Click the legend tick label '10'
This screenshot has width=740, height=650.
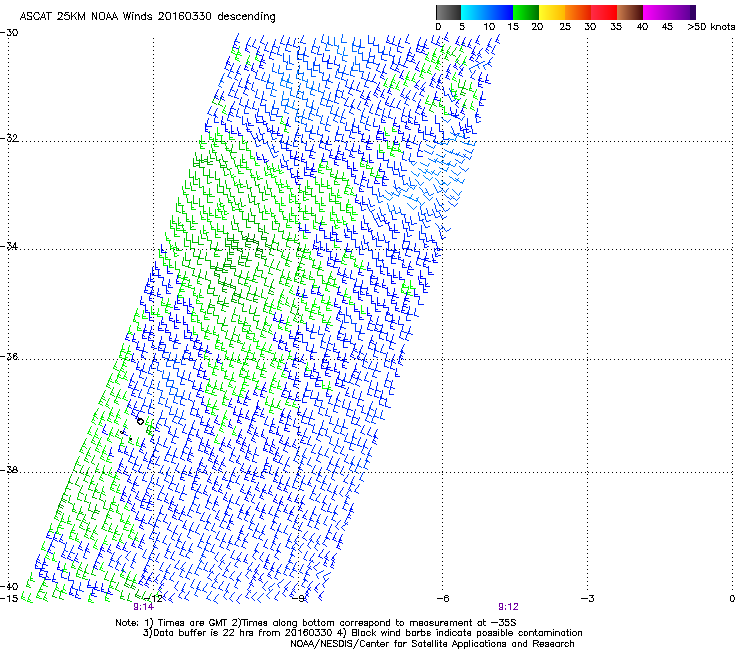[489, 27]
